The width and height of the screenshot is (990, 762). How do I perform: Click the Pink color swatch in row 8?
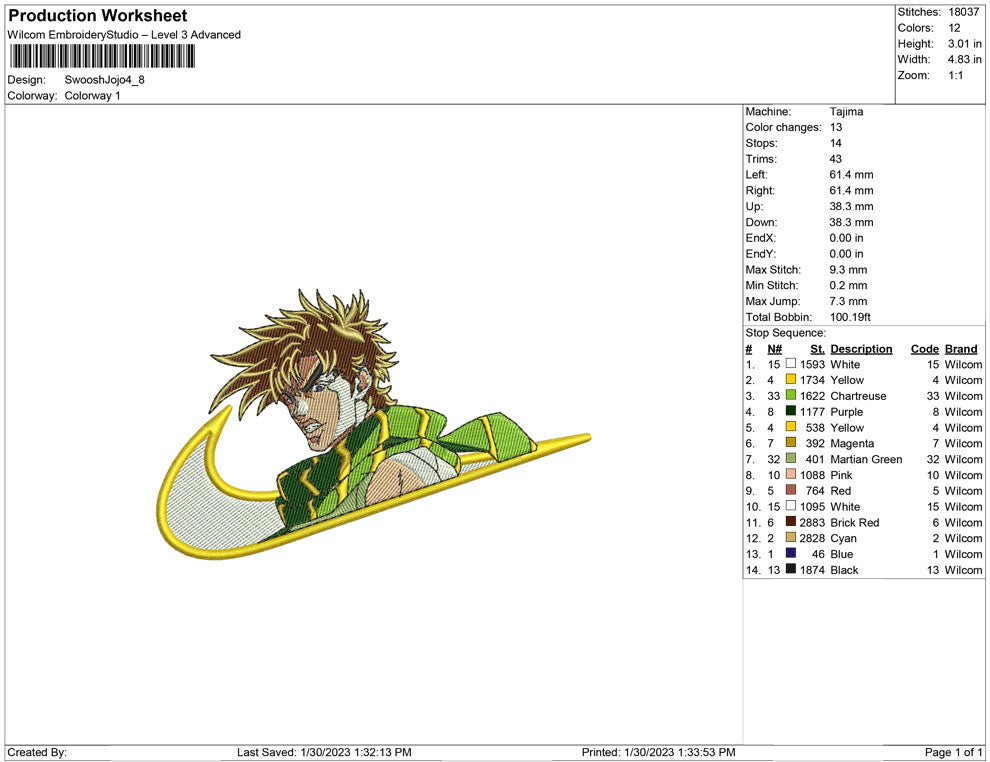tap(790, 474)
